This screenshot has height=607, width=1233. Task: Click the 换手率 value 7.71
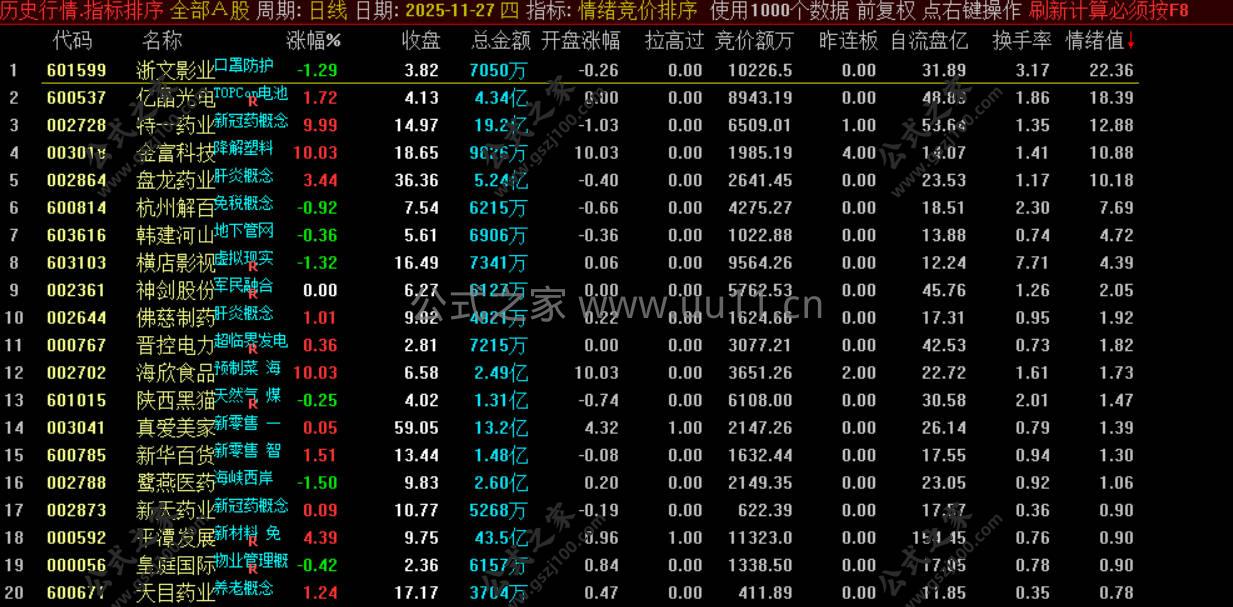coord(1032,263)
